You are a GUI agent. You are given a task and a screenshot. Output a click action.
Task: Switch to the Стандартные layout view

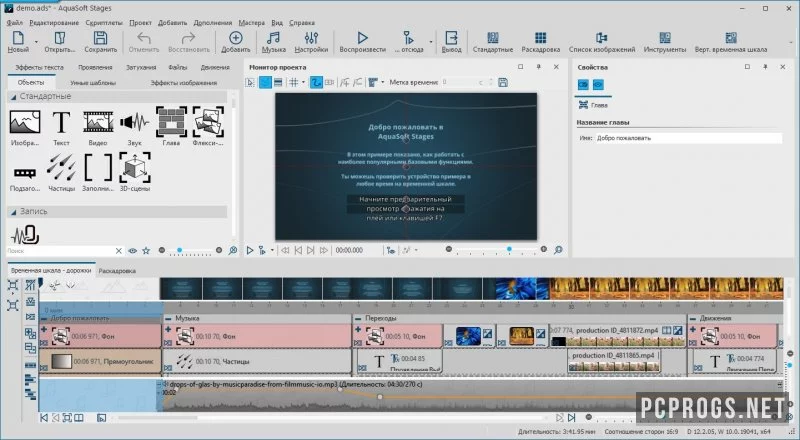(x=493, y=41)
